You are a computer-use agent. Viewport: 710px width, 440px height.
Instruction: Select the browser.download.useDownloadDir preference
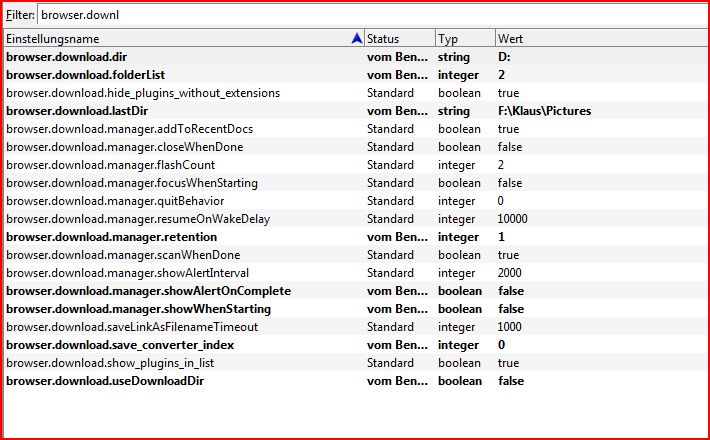click(x=103, y=381)
